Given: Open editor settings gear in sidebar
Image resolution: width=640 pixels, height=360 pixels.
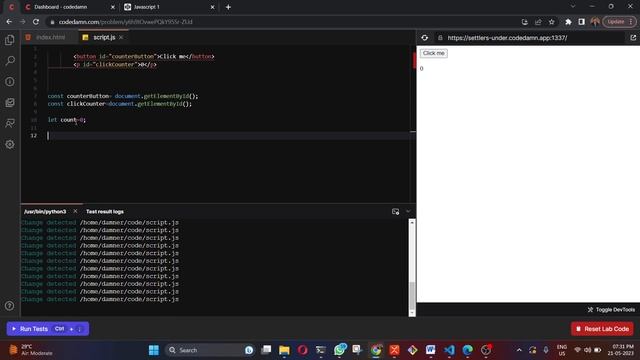Looking at the screenshot, I should (x=10, y=144).
